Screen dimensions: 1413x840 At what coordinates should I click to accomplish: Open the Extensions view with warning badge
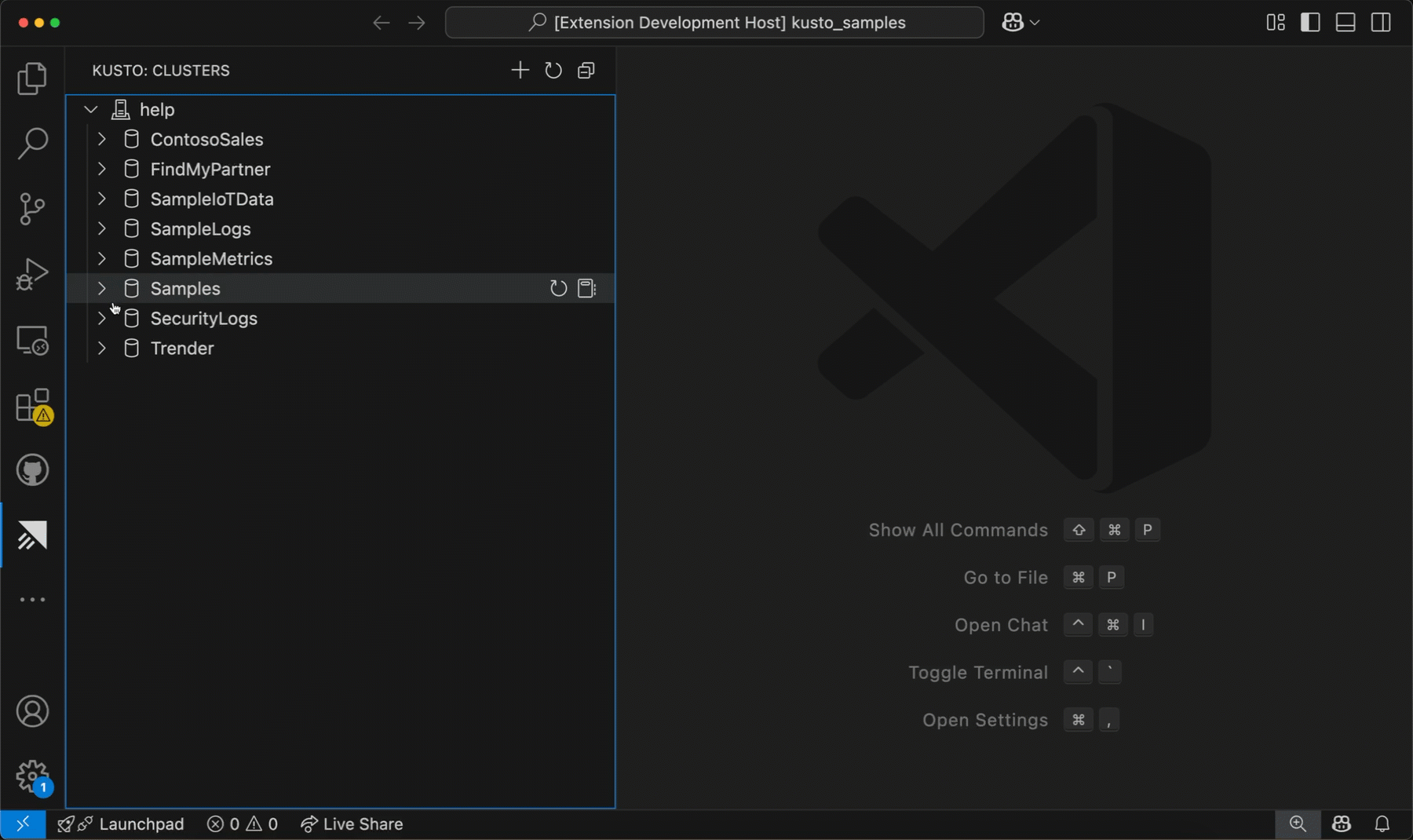tap(32, 406)
